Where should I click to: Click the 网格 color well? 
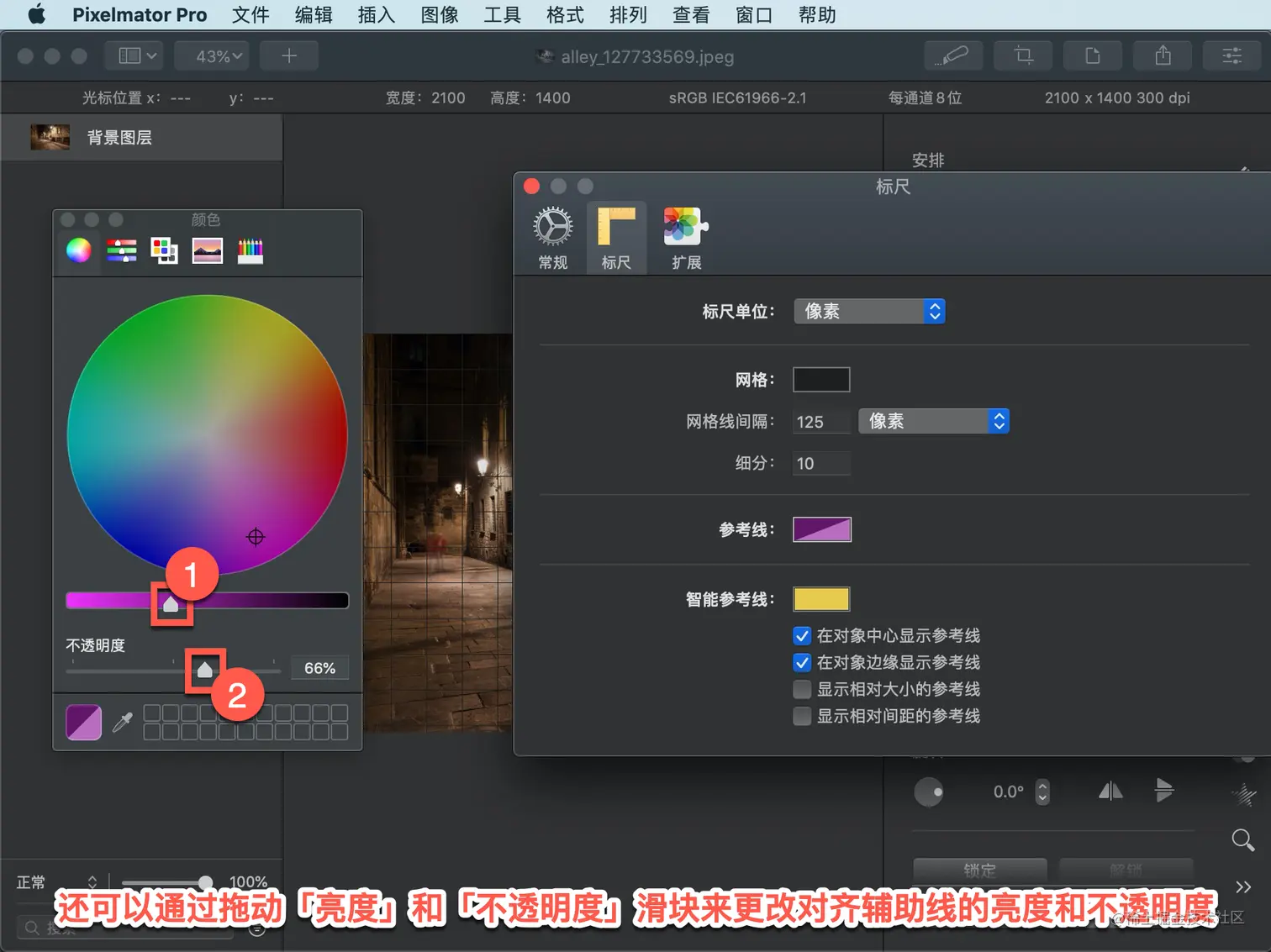tap(821, 380)
